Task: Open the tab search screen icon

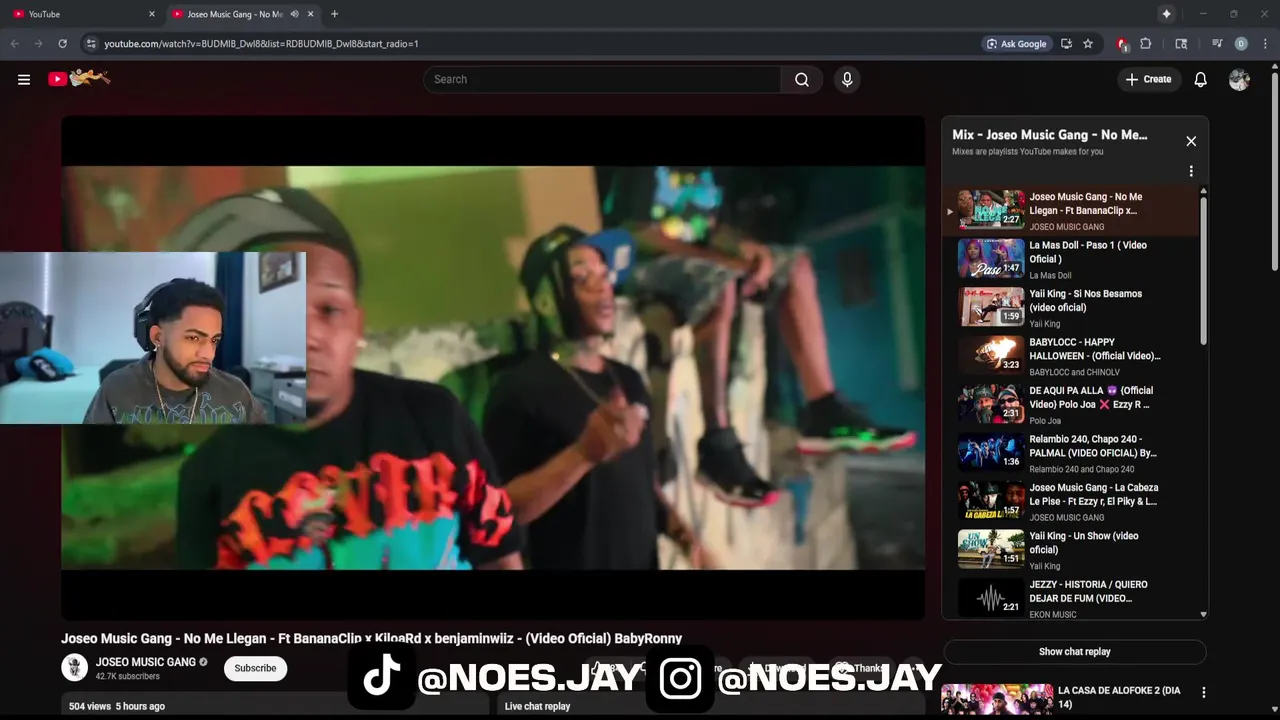Action: click(x=1181, y=43)
